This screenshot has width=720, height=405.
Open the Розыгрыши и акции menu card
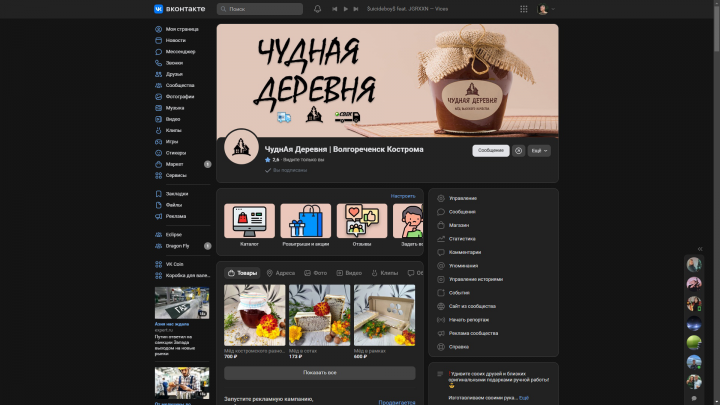click(305, 225)
